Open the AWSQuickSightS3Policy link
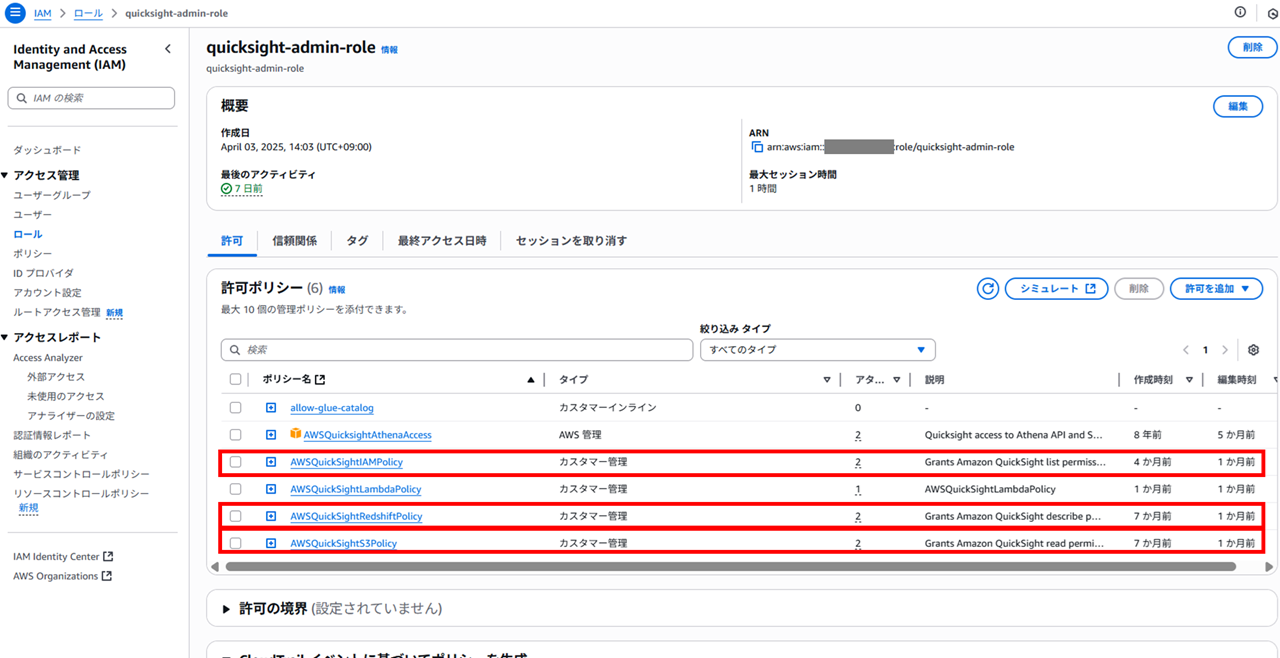This screenshot has height=658, width=1280. (343, 543)
